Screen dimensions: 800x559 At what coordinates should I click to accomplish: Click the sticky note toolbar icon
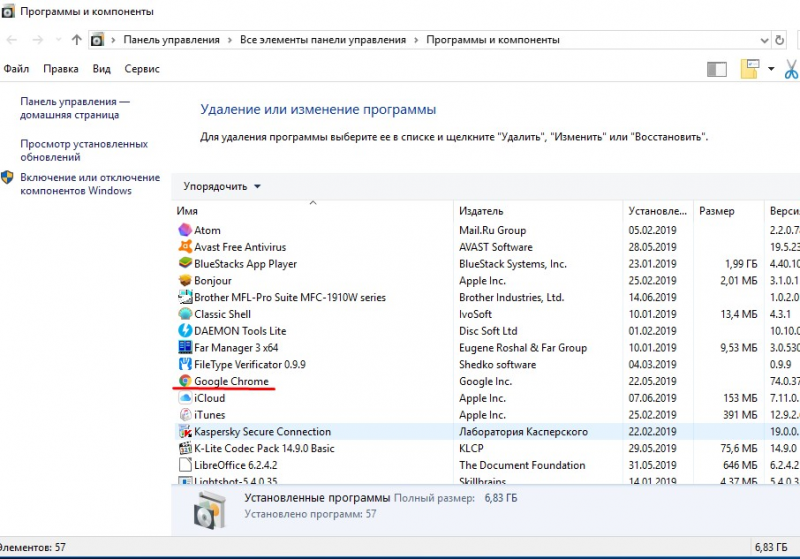coord(749,69)
